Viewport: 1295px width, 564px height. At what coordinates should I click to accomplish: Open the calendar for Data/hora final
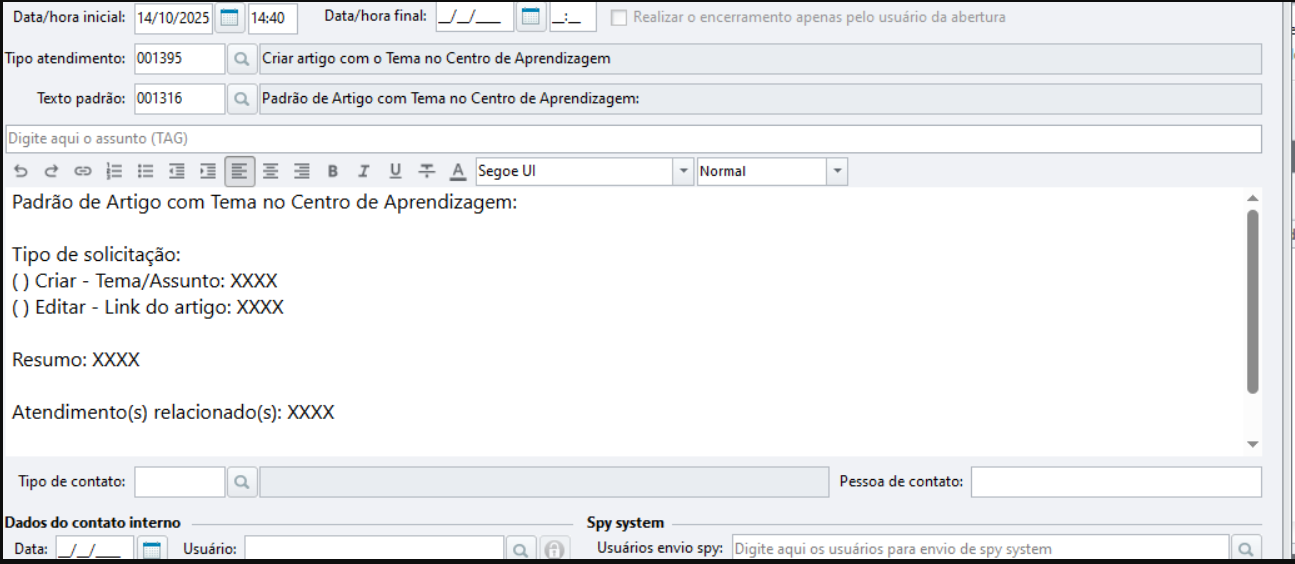(x=531, y=17)
